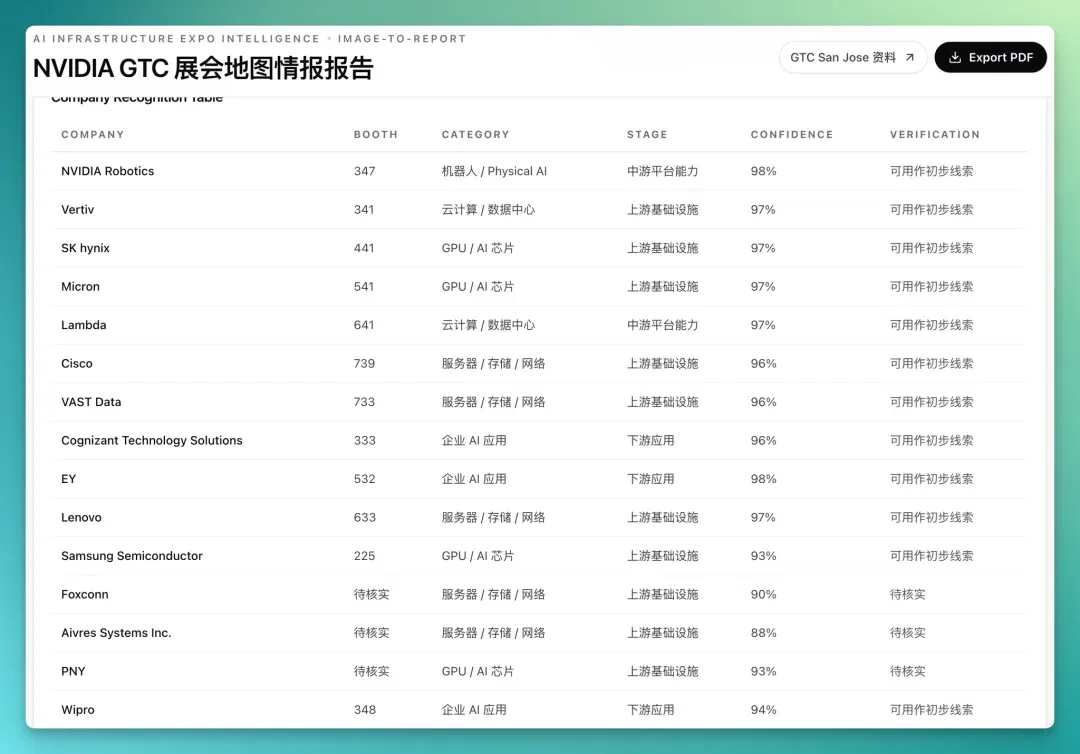Click the CATEGORY column header
Screen dimensions: 1080x754
(475, 134)
